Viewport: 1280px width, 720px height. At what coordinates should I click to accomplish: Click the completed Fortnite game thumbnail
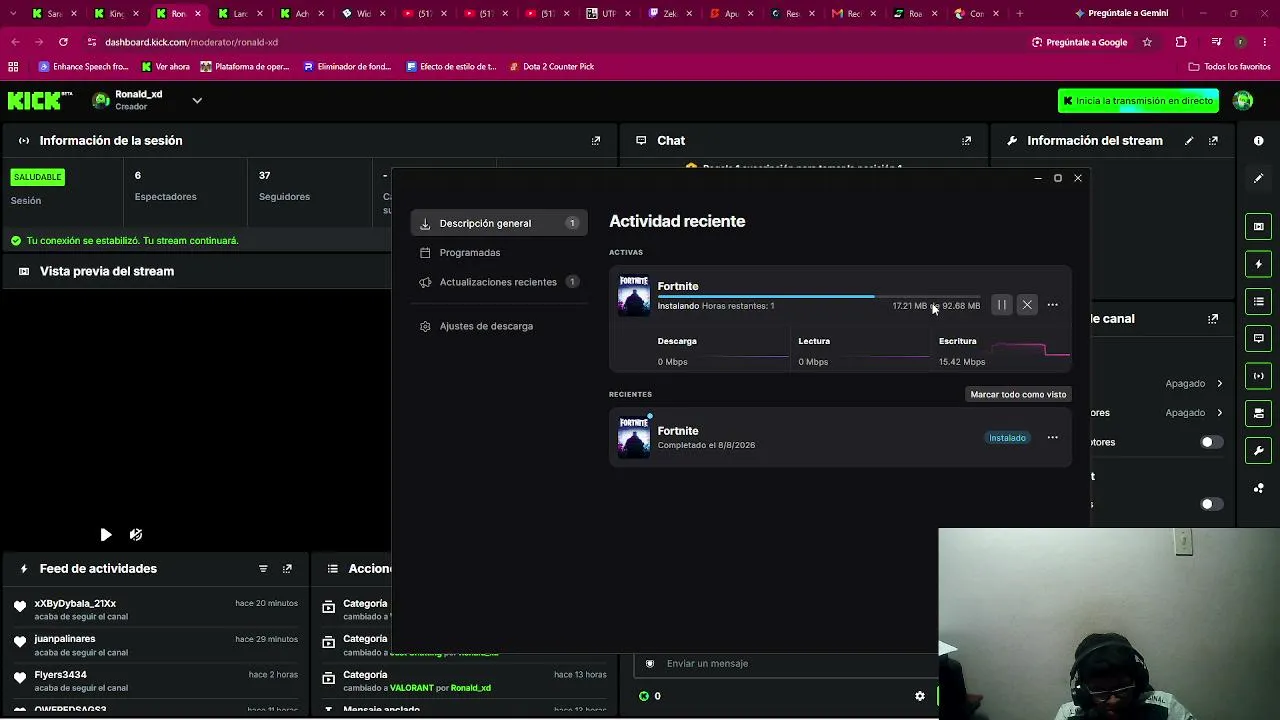coord(633,437)
